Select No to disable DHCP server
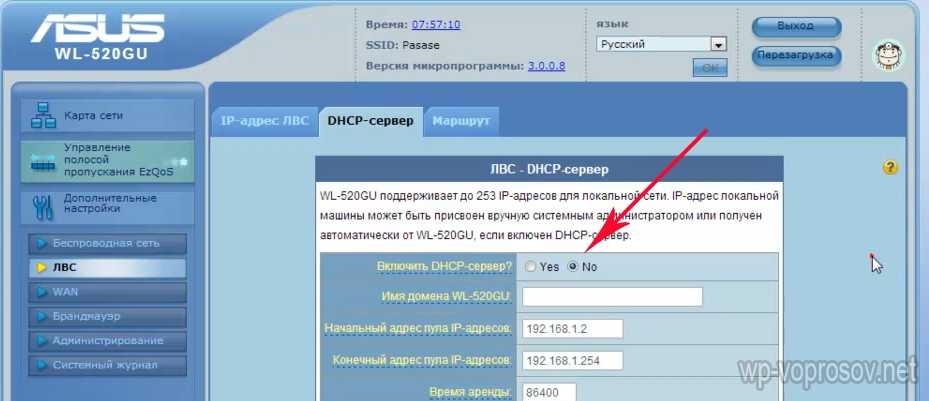This screenshot has height=401, width=929. (x=572, y=267)
